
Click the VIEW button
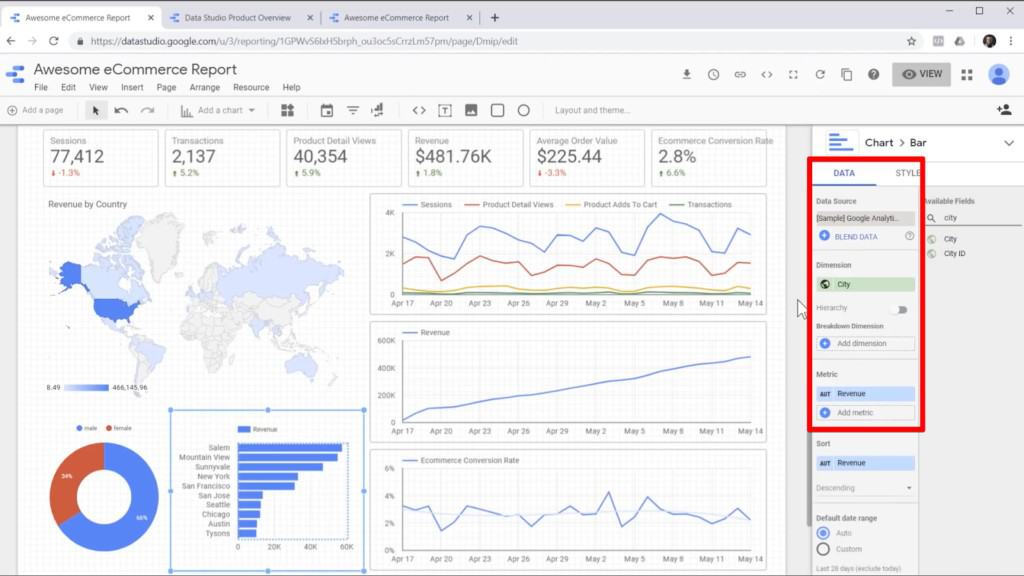(x=921, y=74)
